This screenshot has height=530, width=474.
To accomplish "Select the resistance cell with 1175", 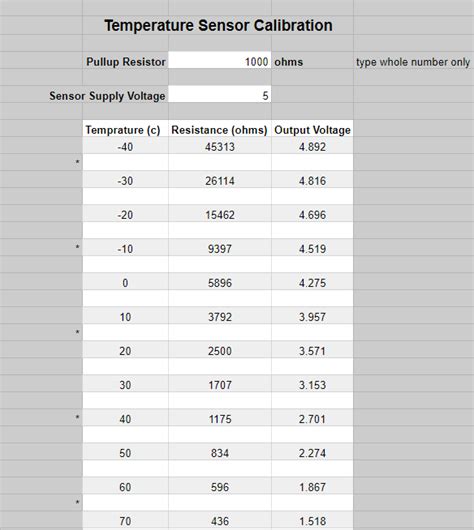I will [x=219, y=418].
